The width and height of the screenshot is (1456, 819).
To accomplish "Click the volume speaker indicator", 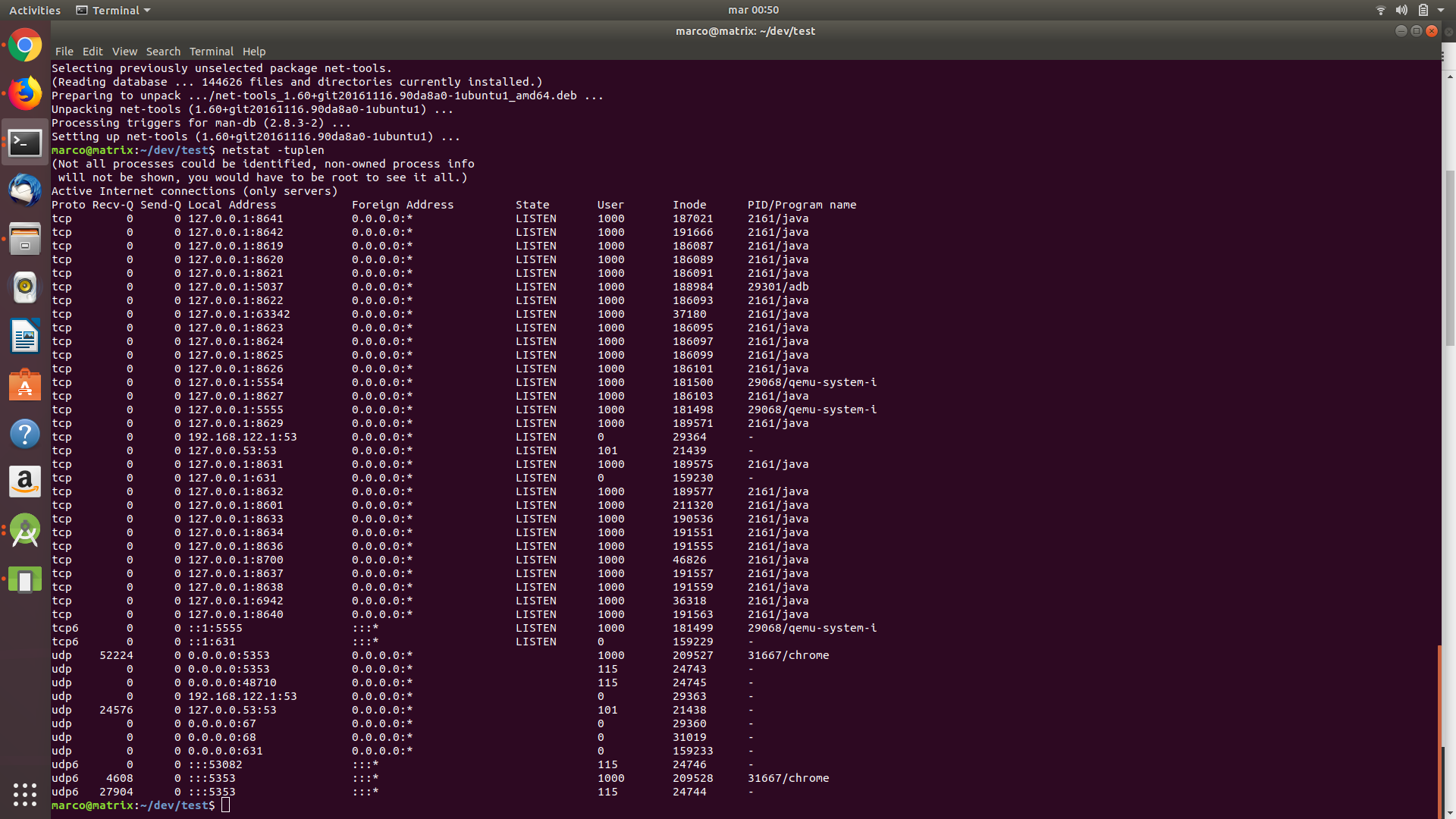I will pyautogui.click(x=1401, y=11).
